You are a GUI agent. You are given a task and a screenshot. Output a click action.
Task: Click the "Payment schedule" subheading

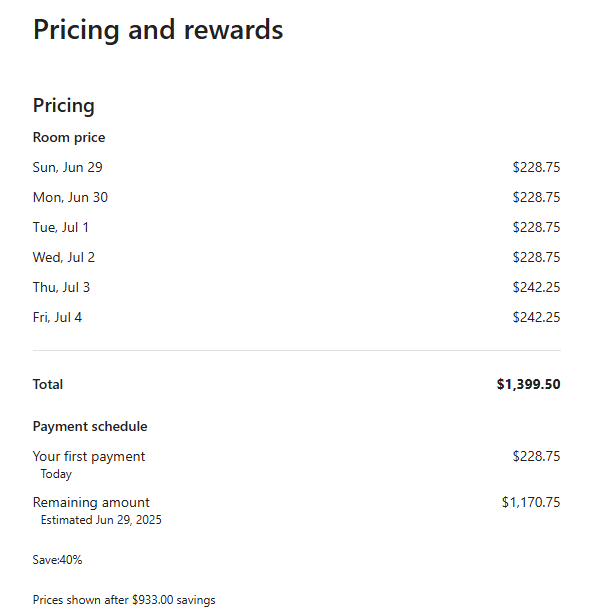click(90, 426)
